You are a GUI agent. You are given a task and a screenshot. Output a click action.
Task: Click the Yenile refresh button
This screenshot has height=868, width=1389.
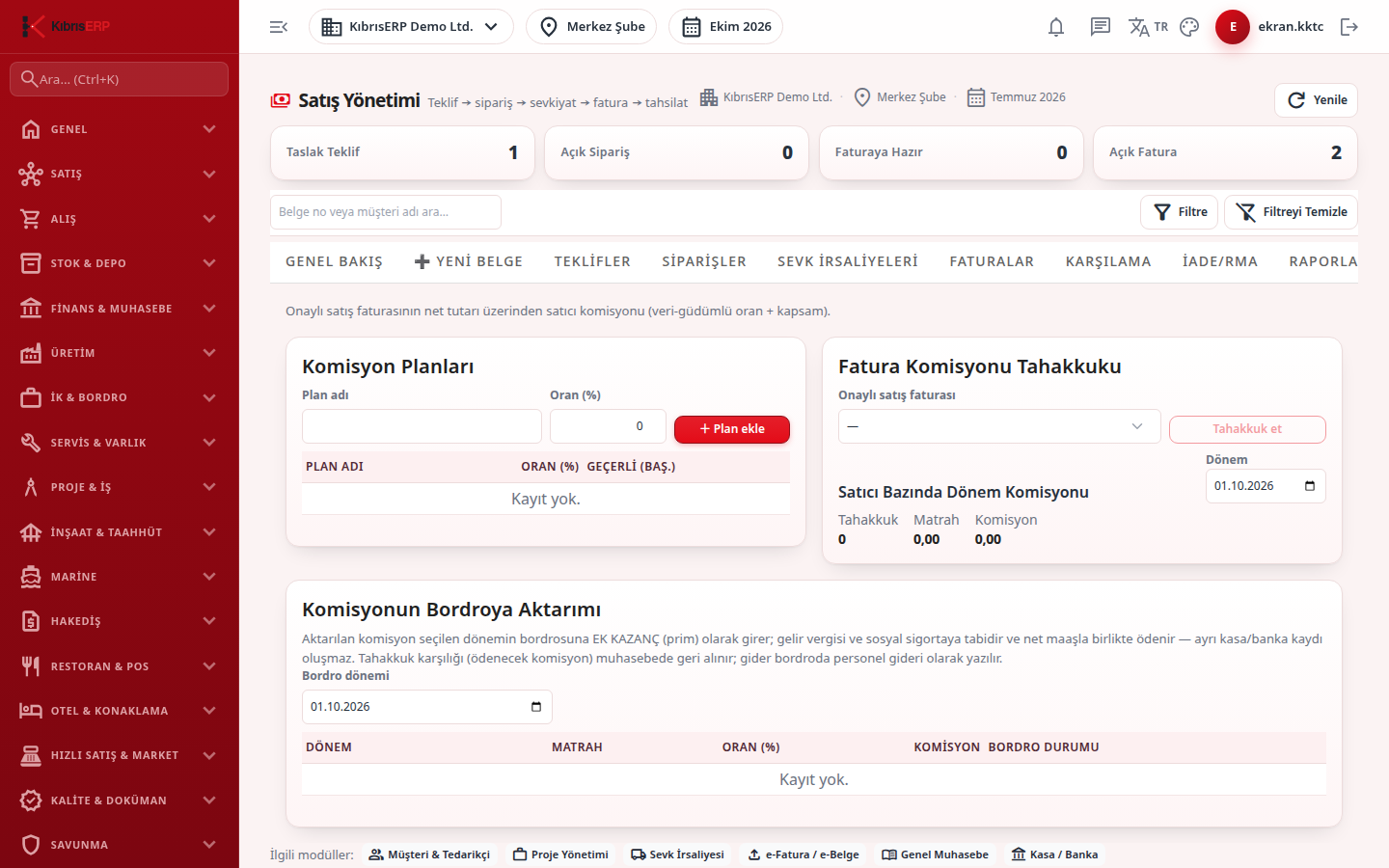click(1316, 100)
